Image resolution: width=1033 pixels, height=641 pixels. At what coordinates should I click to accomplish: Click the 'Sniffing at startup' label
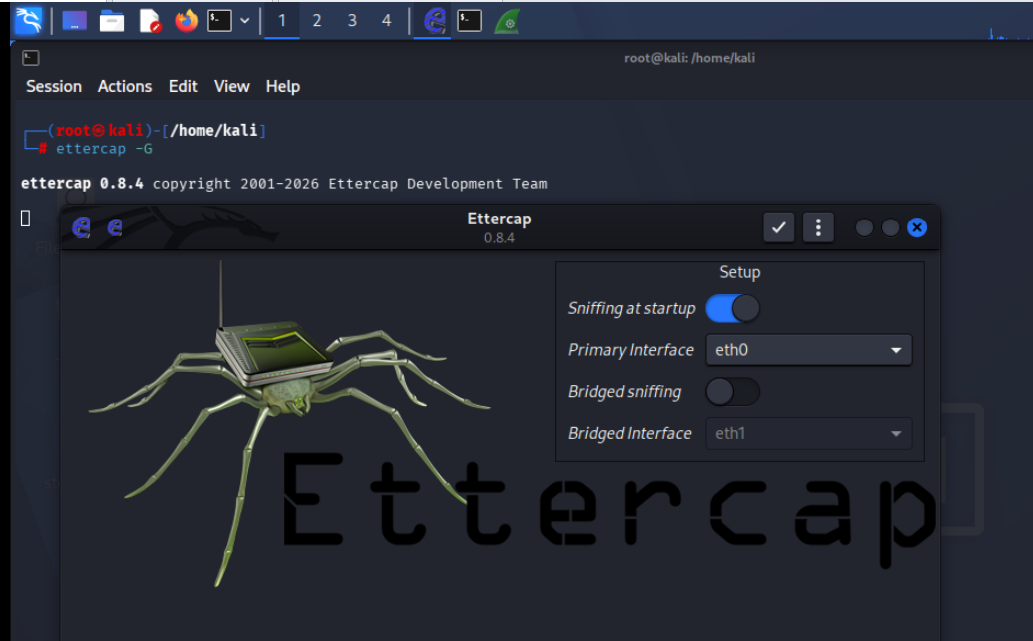(x=631, y=308)
